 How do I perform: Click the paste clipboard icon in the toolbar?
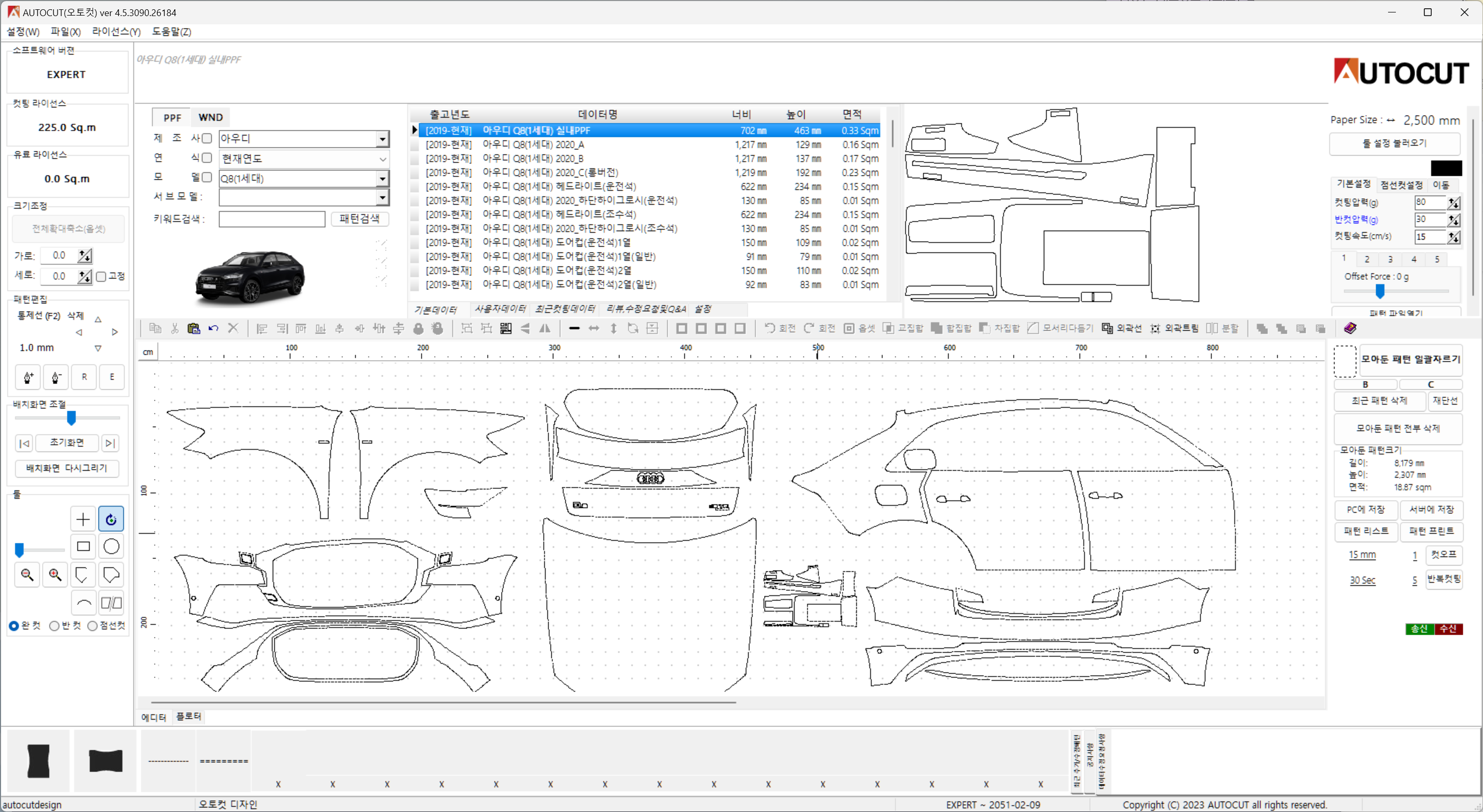coord(193,328)
